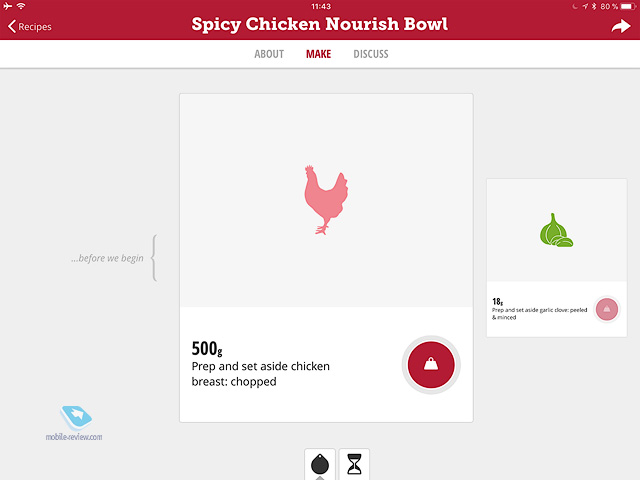640x480 pixels.
Task: Tap pink weigh button on garlic card
Action: click(607, 309)
